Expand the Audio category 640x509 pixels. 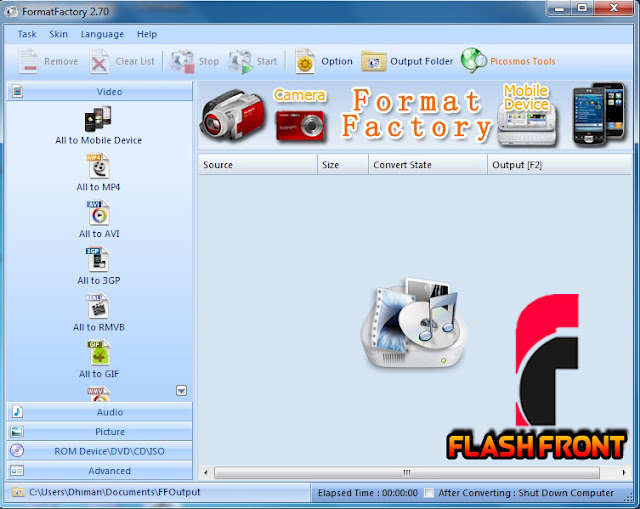coord(100,412)
